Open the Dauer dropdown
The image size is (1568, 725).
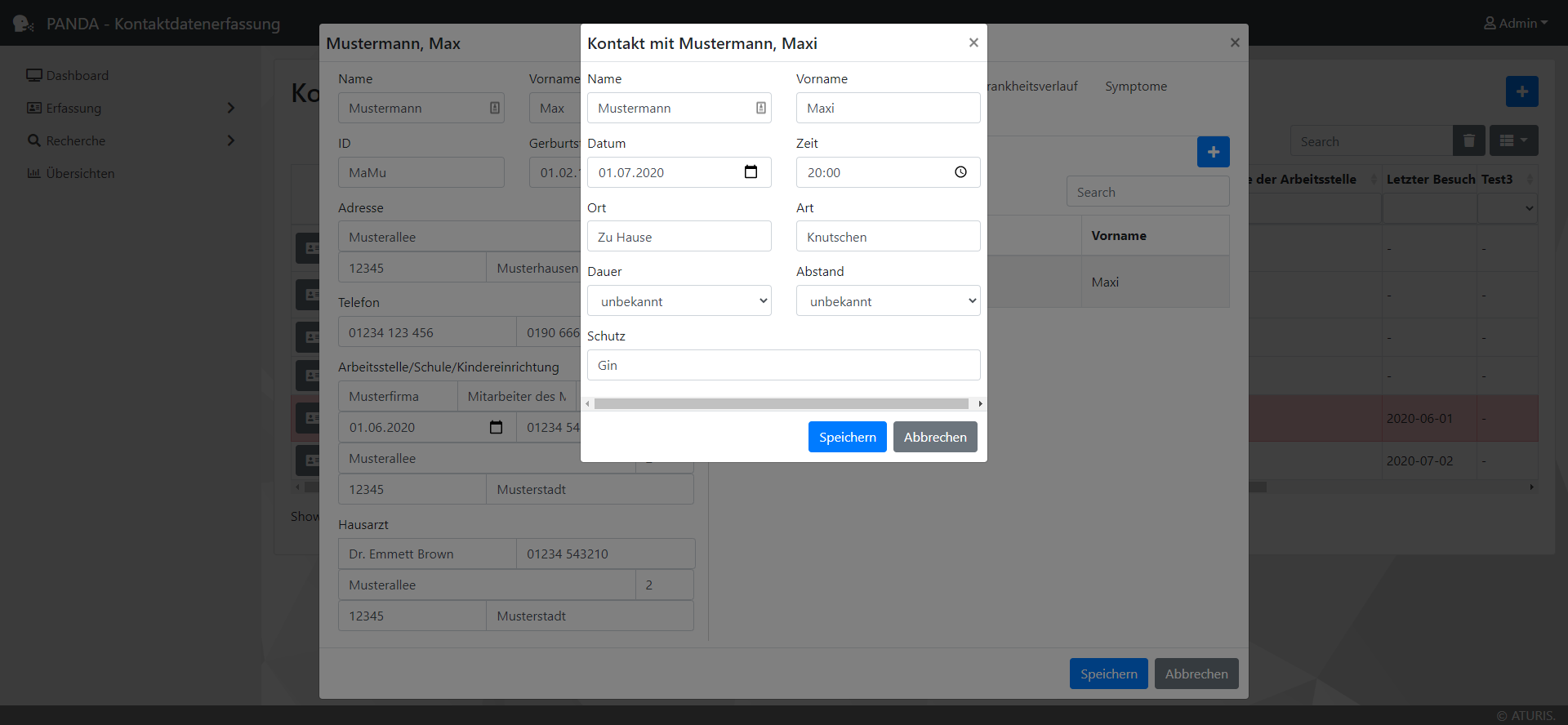point(679,300)
